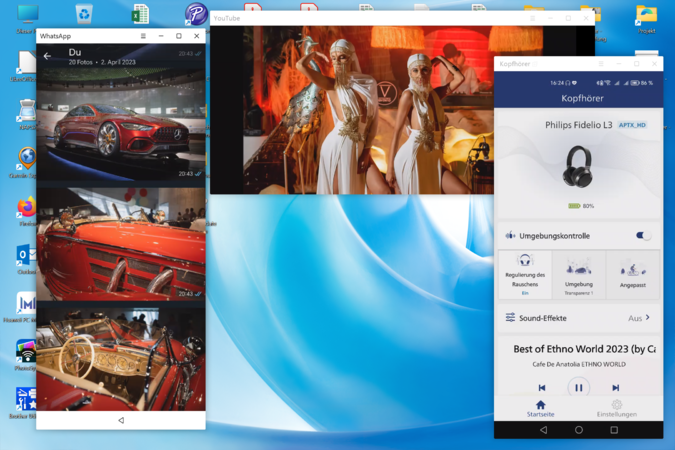This screenshot has height=450, width=675.
Task: Skip to previous track in Kopfhörer
Action: click(x=542, y=388)
